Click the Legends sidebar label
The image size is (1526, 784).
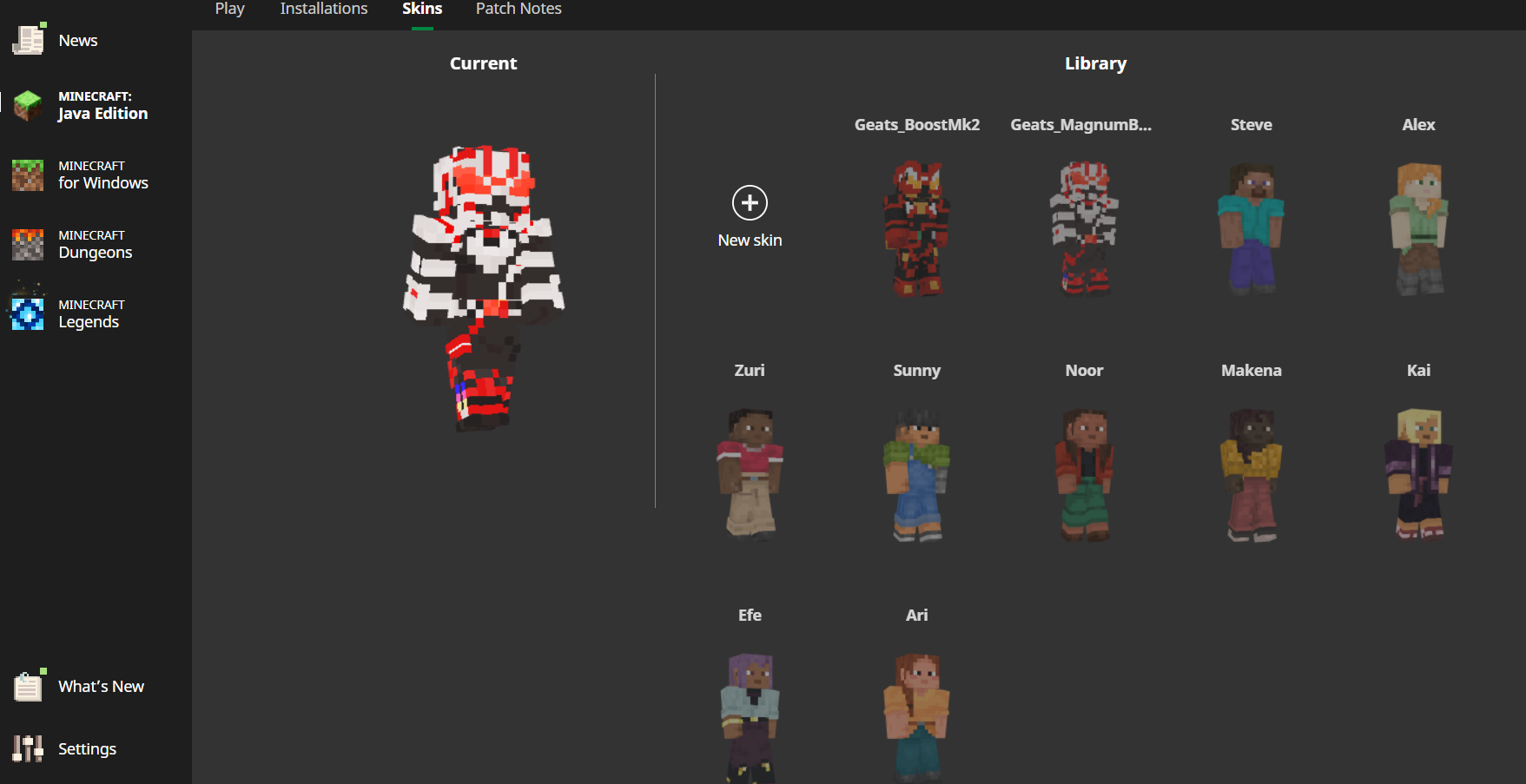coord(89,322)
